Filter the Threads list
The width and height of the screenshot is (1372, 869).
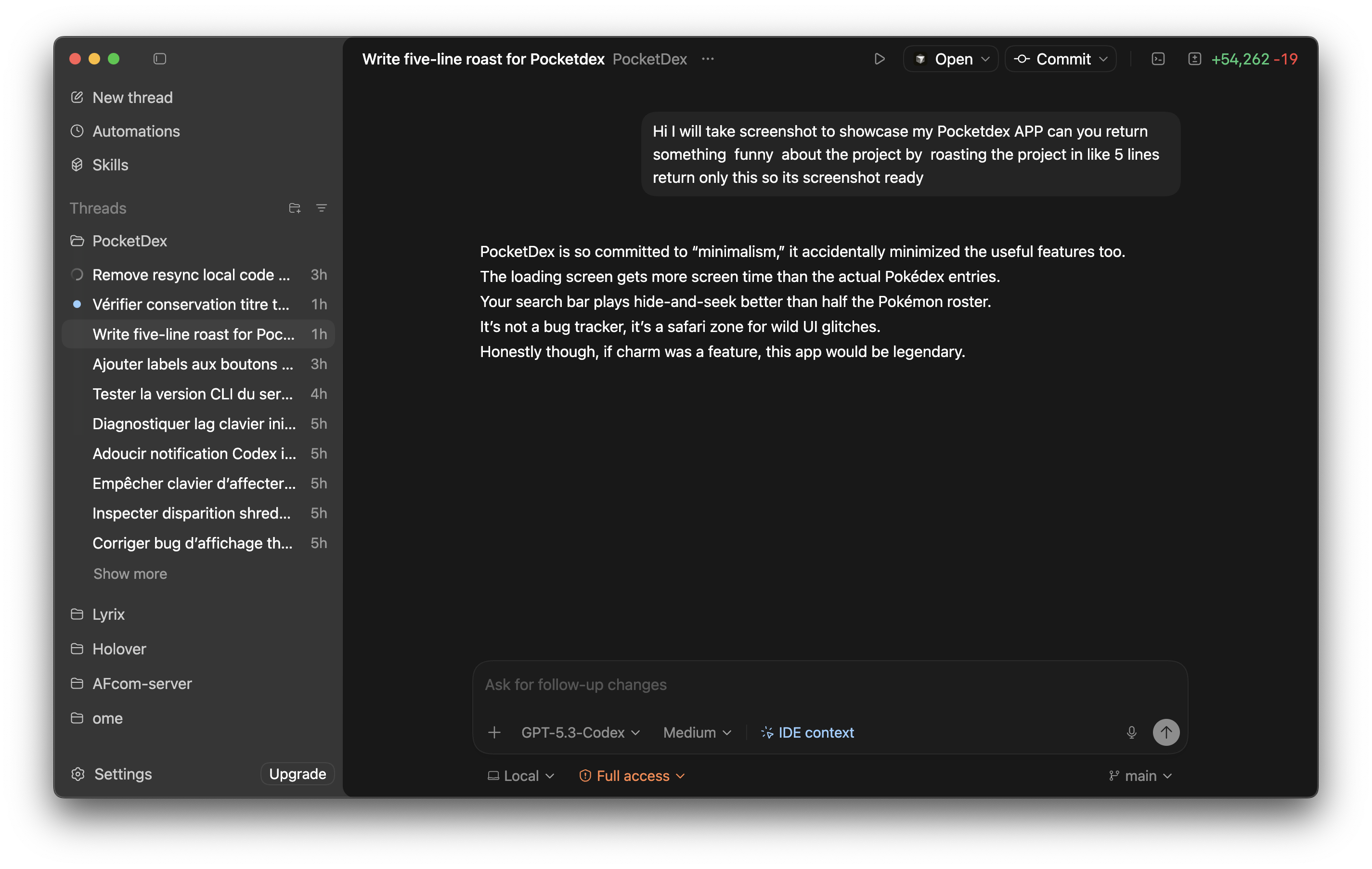click(x=322, y=208)
